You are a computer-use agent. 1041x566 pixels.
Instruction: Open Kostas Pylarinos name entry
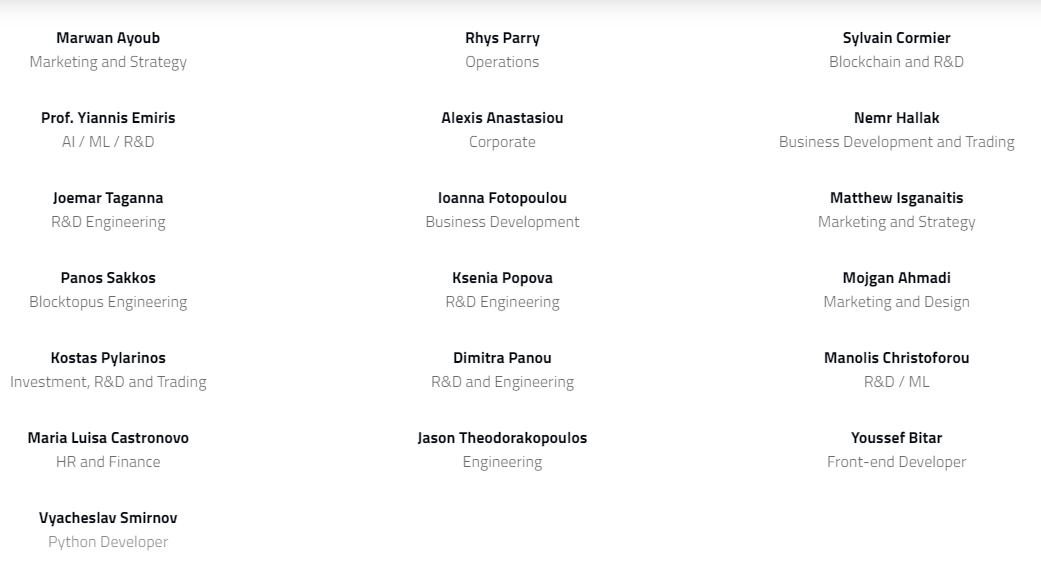tap(108, 358)
